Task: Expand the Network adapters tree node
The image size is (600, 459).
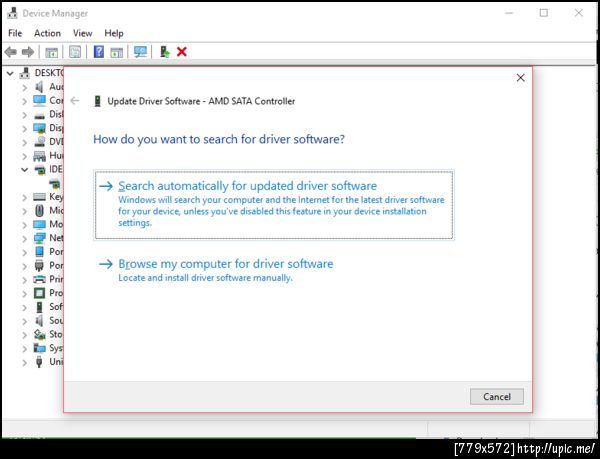Action: pyautogui.click(x=24, y=238)
